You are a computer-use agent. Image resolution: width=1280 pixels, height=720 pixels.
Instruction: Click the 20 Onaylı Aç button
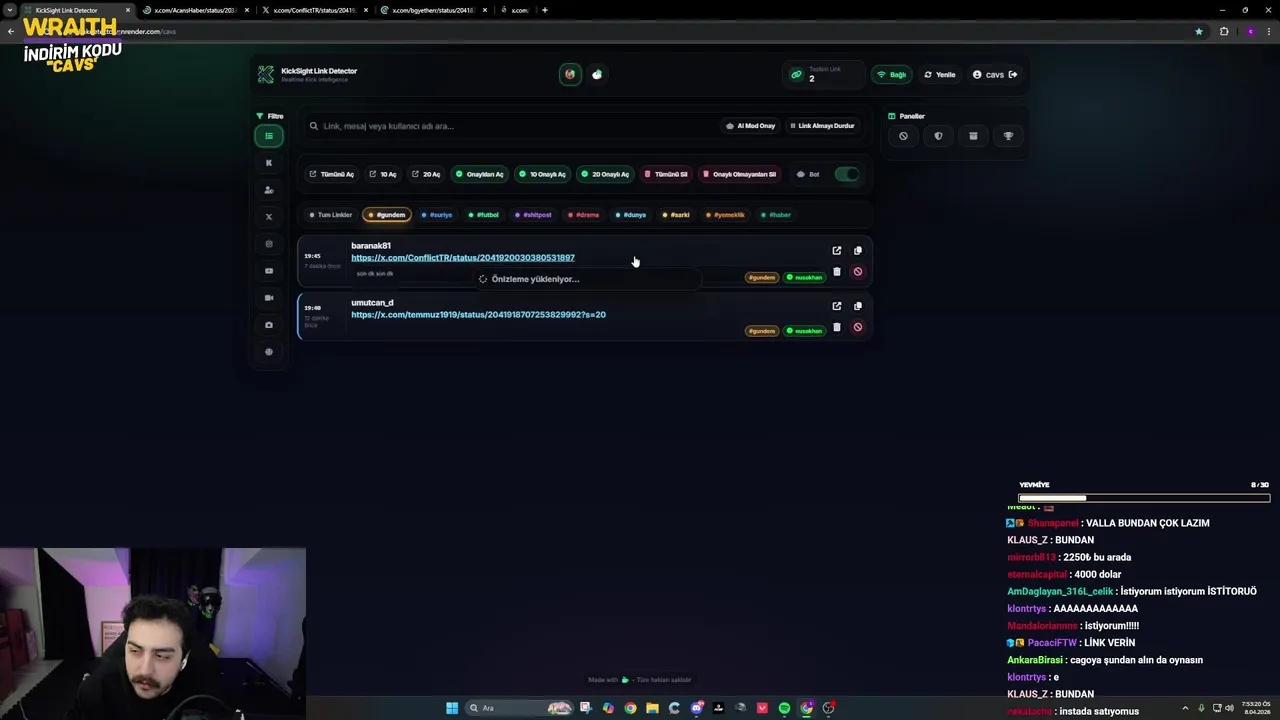click(x=605, y=174)
